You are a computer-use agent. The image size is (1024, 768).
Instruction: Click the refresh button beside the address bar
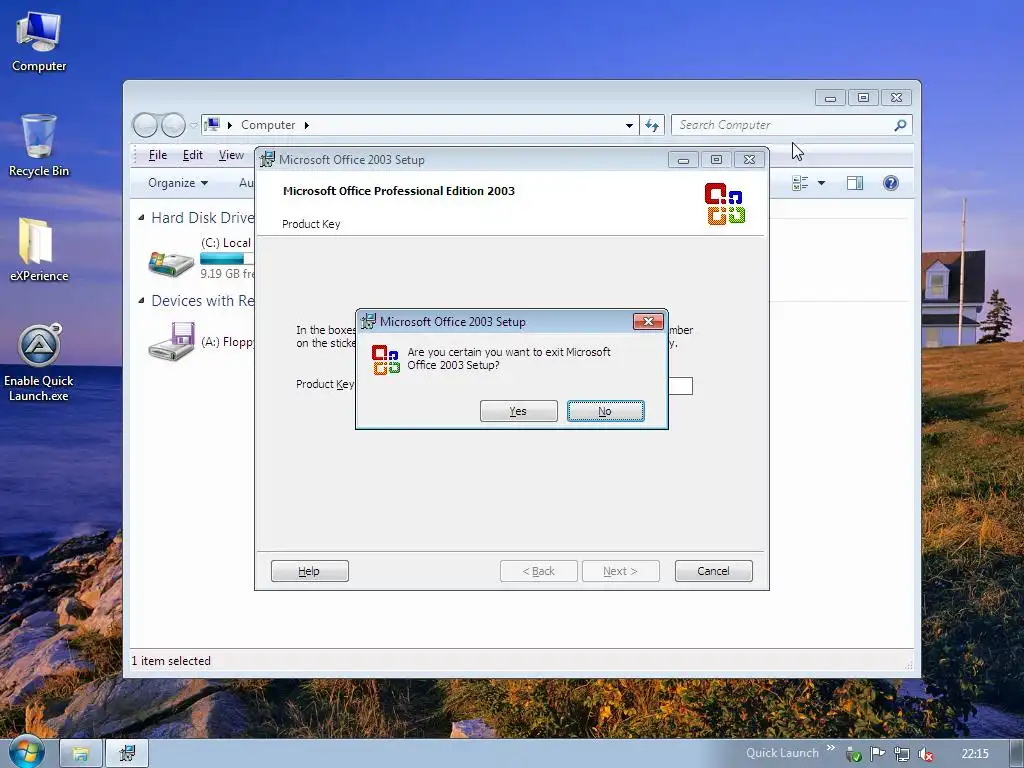click(x=652, y=125)
